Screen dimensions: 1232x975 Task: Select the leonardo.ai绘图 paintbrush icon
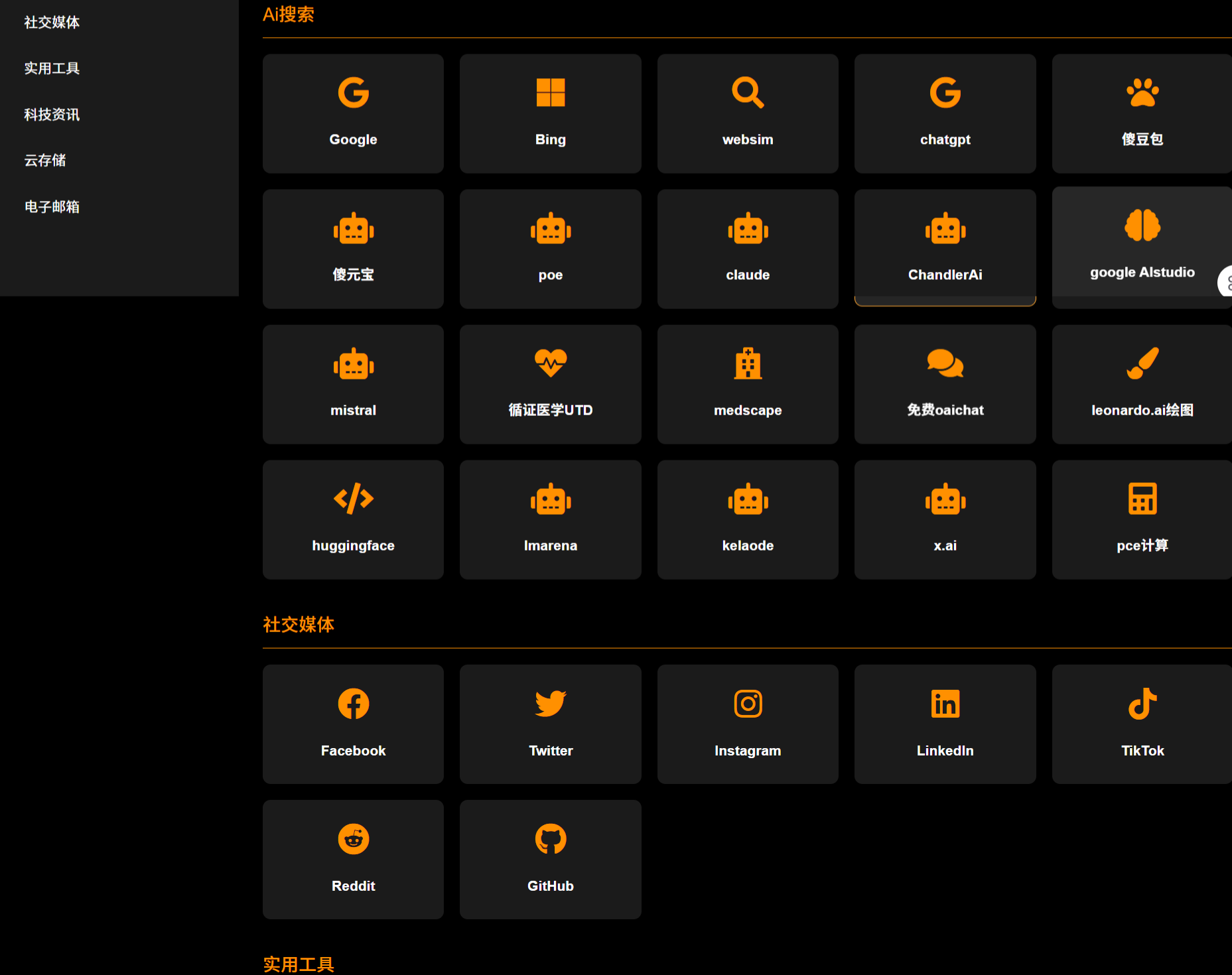1142,384
